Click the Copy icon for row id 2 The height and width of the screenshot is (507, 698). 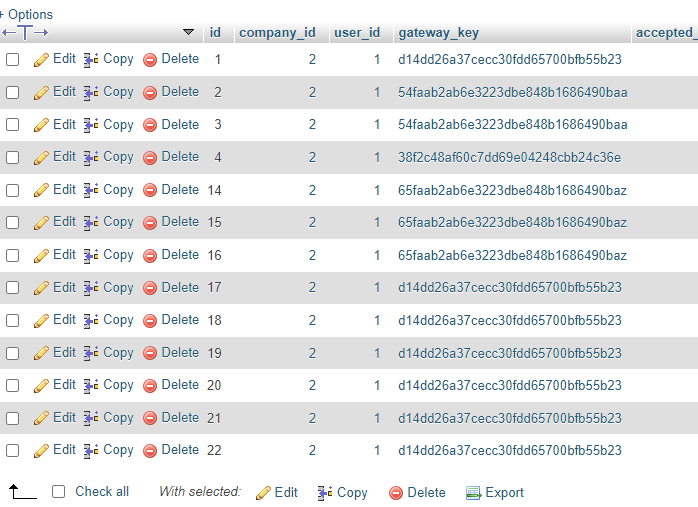(91, 93)
